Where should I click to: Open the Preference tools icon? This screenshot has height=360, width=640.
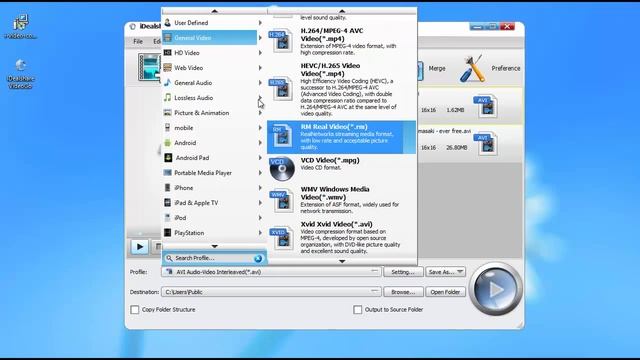click(473, 69)
